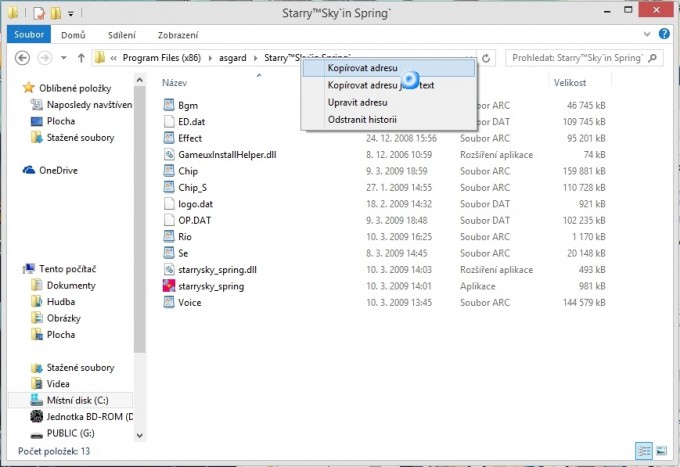This screenshot has height=467, width=680.
Task: Open Plocha under Oblíbené položky
Action: pos(61,121)
